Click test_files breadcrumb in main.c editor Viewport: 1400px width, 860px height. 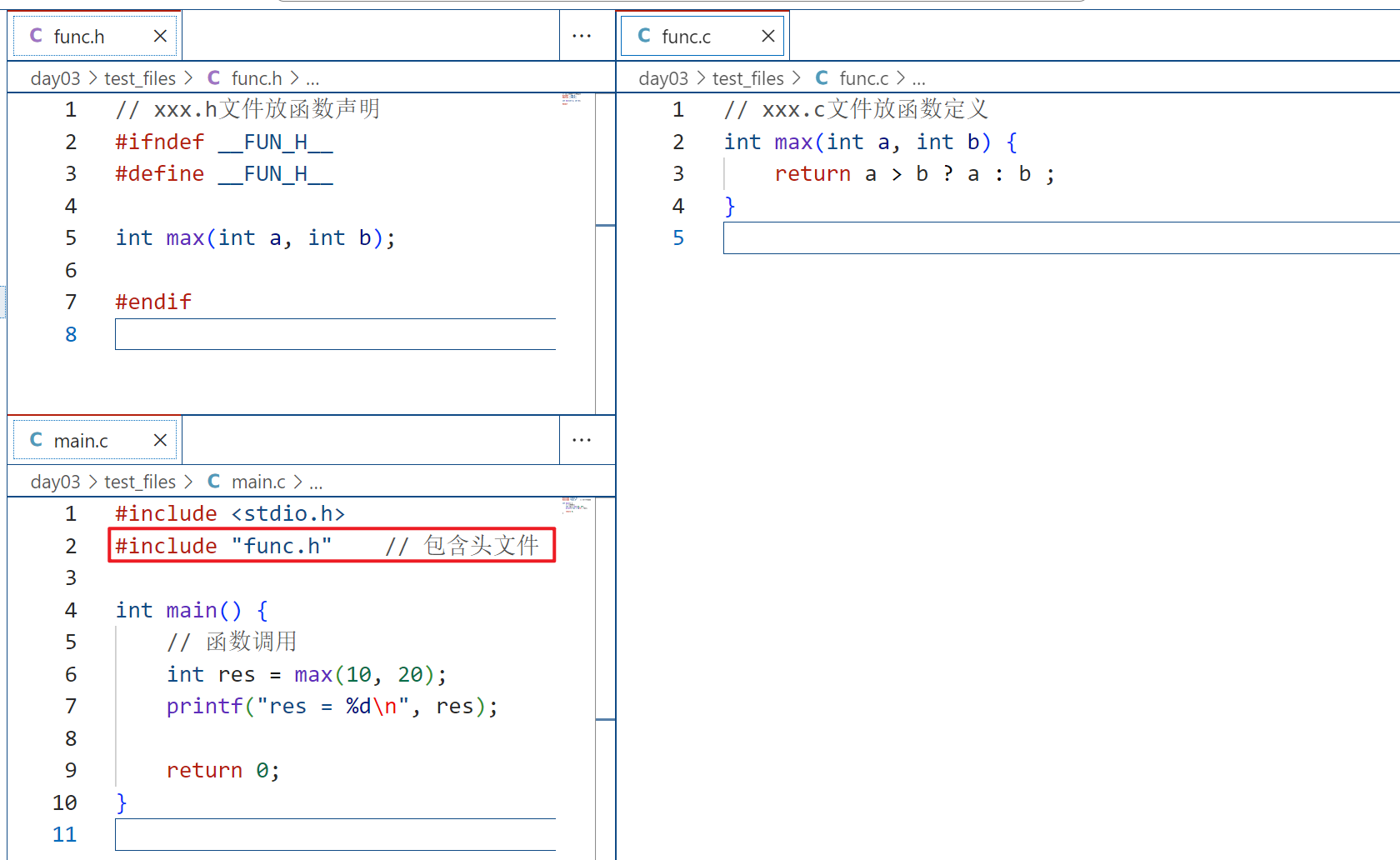coord(140,482)
